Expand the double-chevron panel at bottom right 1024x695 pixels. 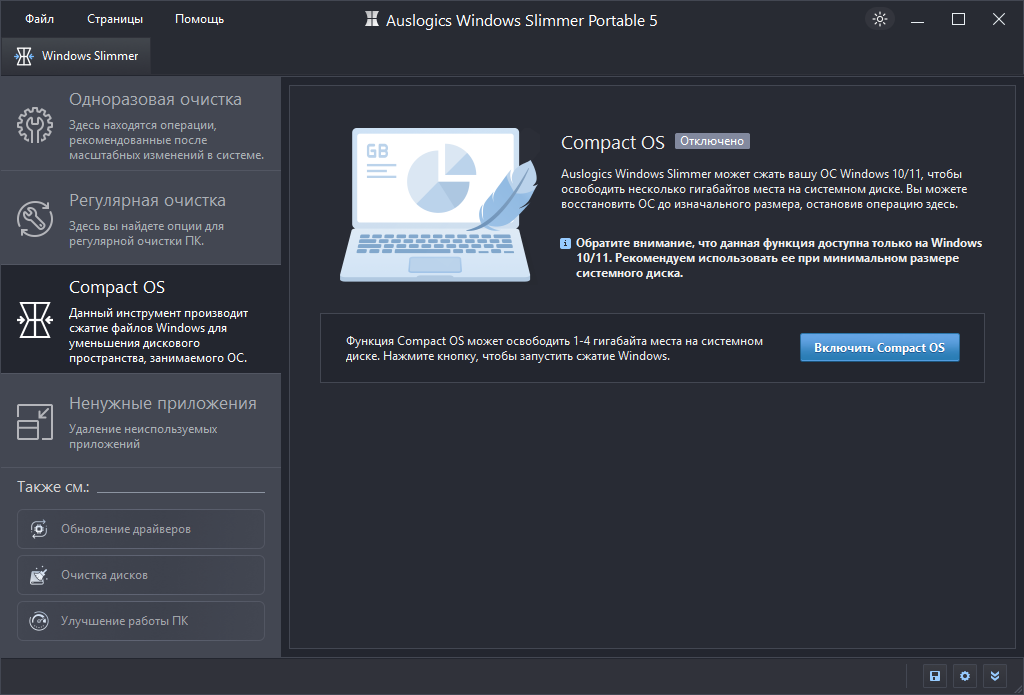click(x=994, y=676)
